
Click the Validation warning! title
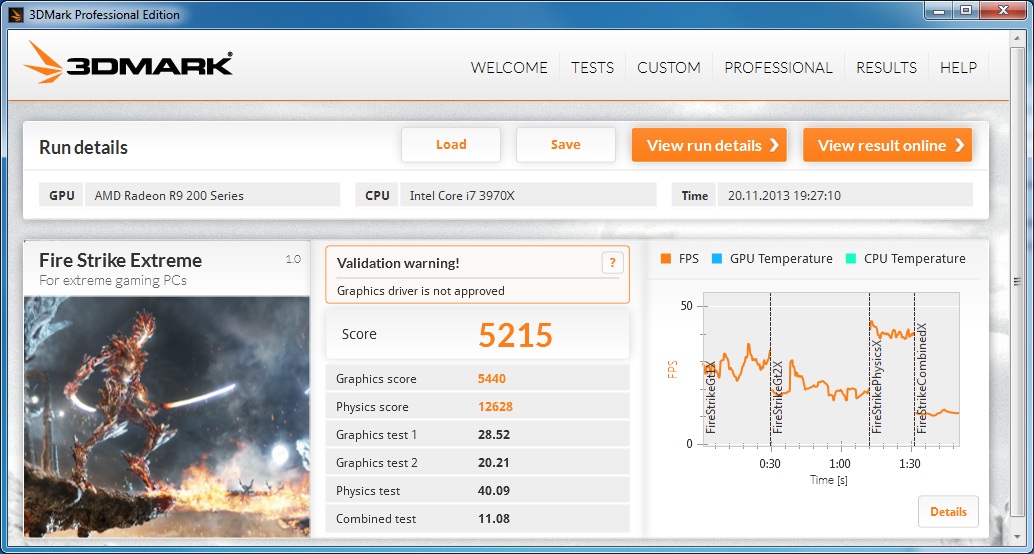(398, 263)
